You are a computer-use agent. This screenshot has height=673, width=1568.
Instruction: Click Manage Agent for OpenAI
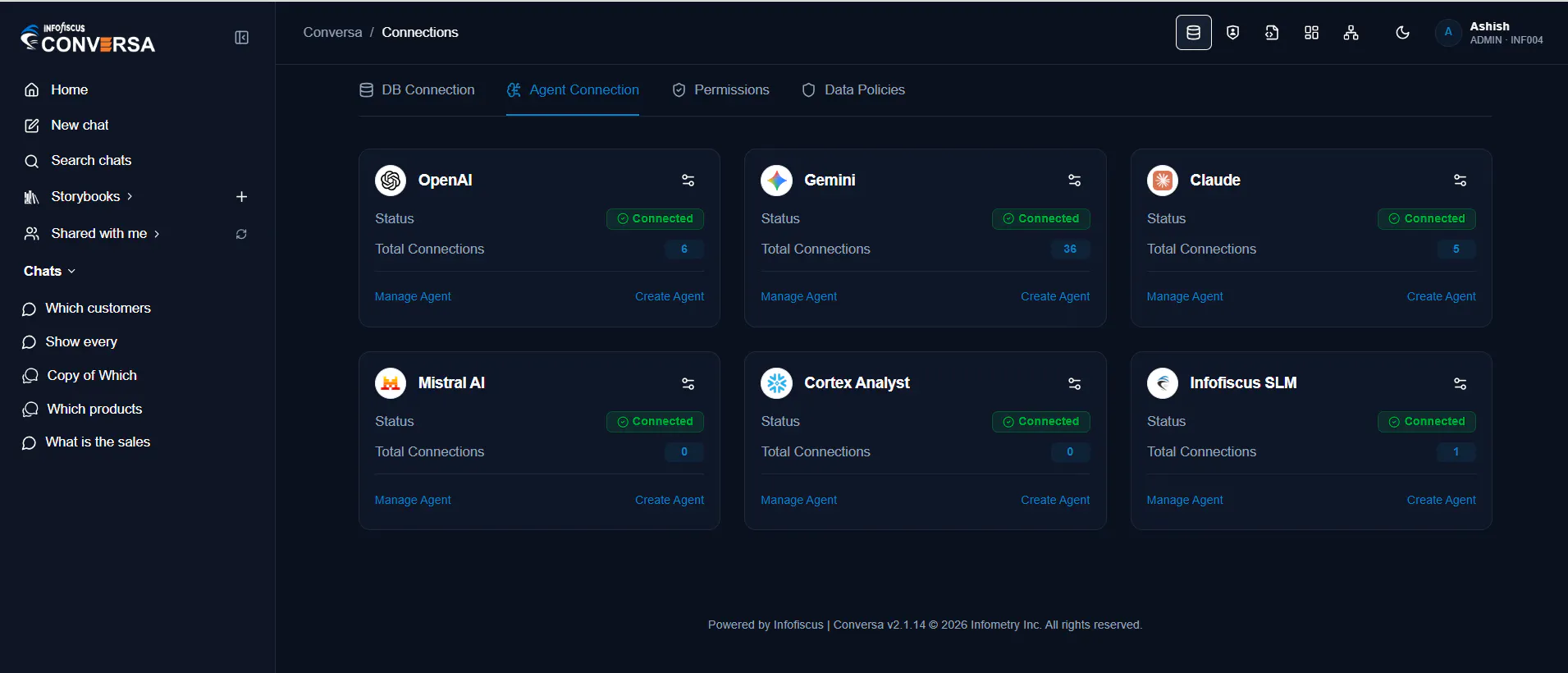click(413, 297)
